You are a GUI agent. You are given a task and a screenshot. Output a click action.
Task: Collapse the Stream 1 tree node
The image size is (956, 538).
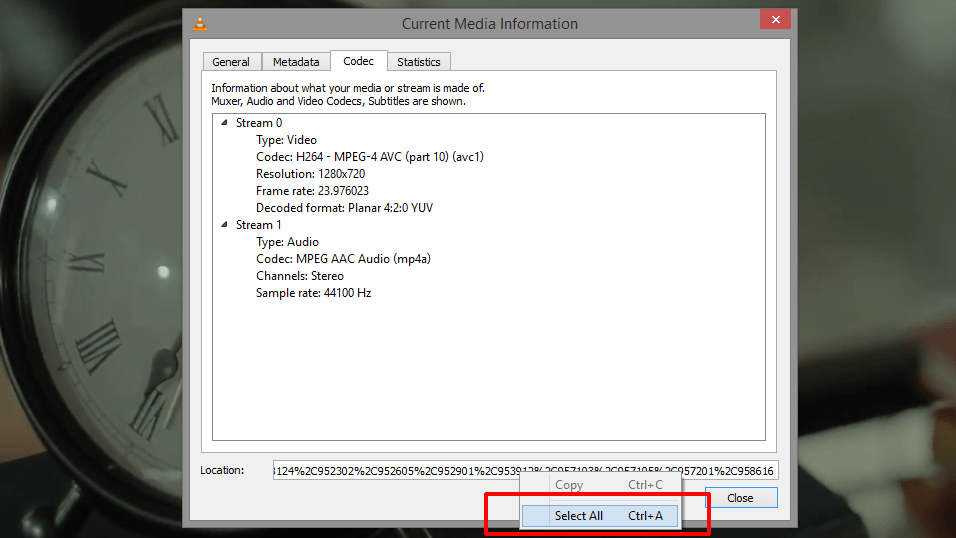pos(224,224)
